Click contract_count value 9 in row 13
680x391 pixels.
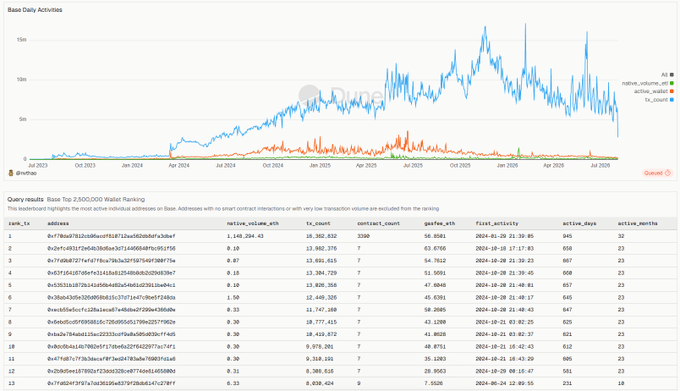click(x=359, y=383)
